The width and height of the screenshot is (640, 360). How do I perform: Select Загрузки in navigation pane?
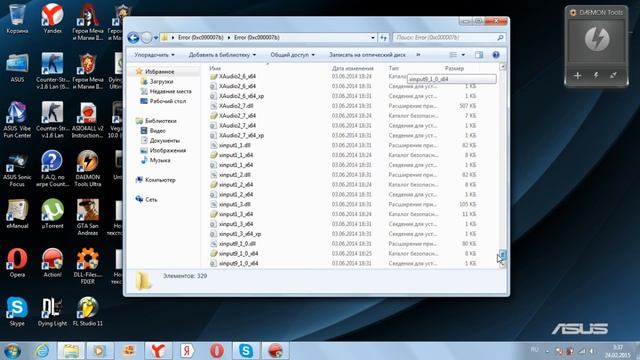pos(161,82)
